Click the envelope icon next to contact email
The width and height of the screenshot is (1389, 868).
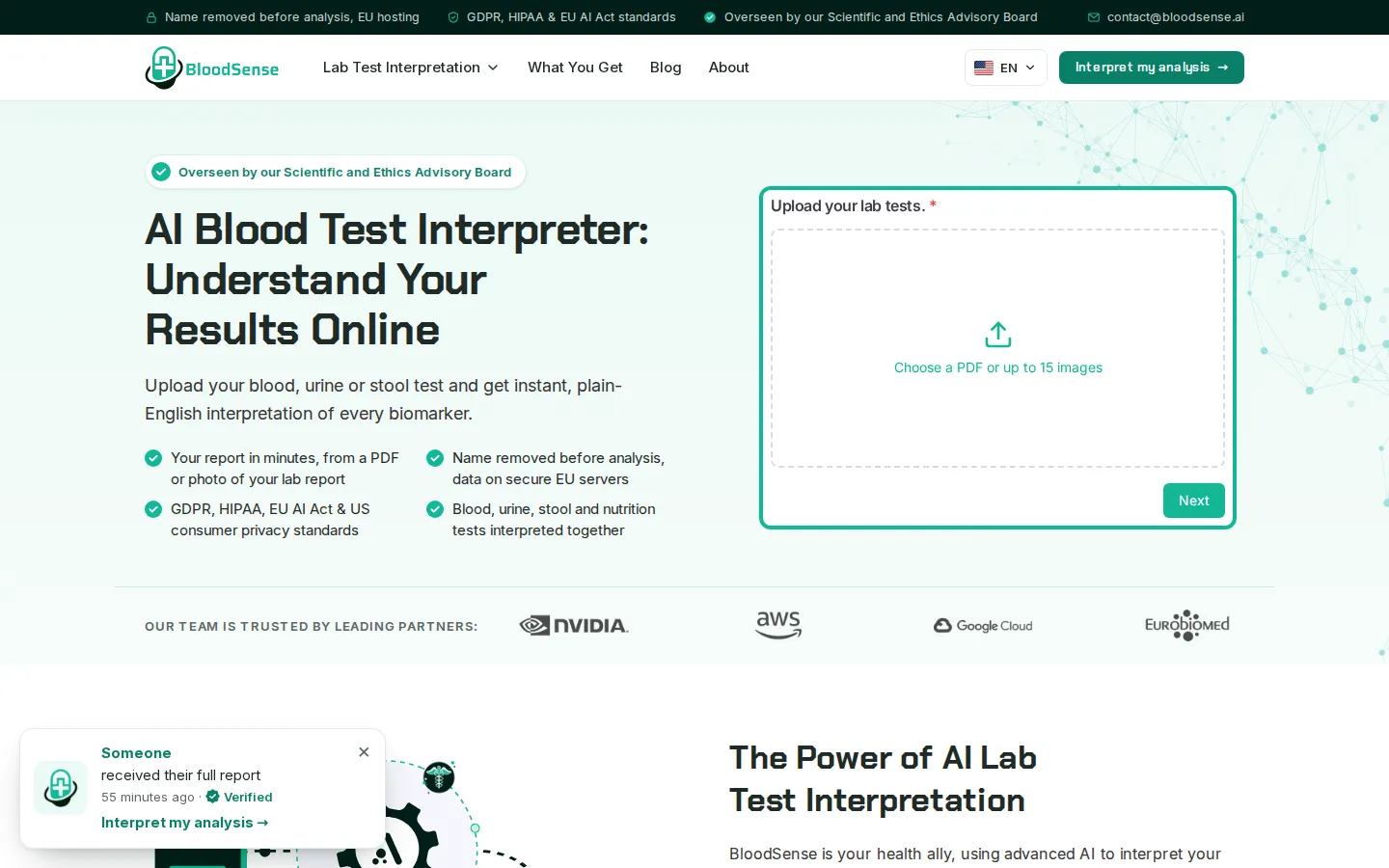(x=1094, y=17)
